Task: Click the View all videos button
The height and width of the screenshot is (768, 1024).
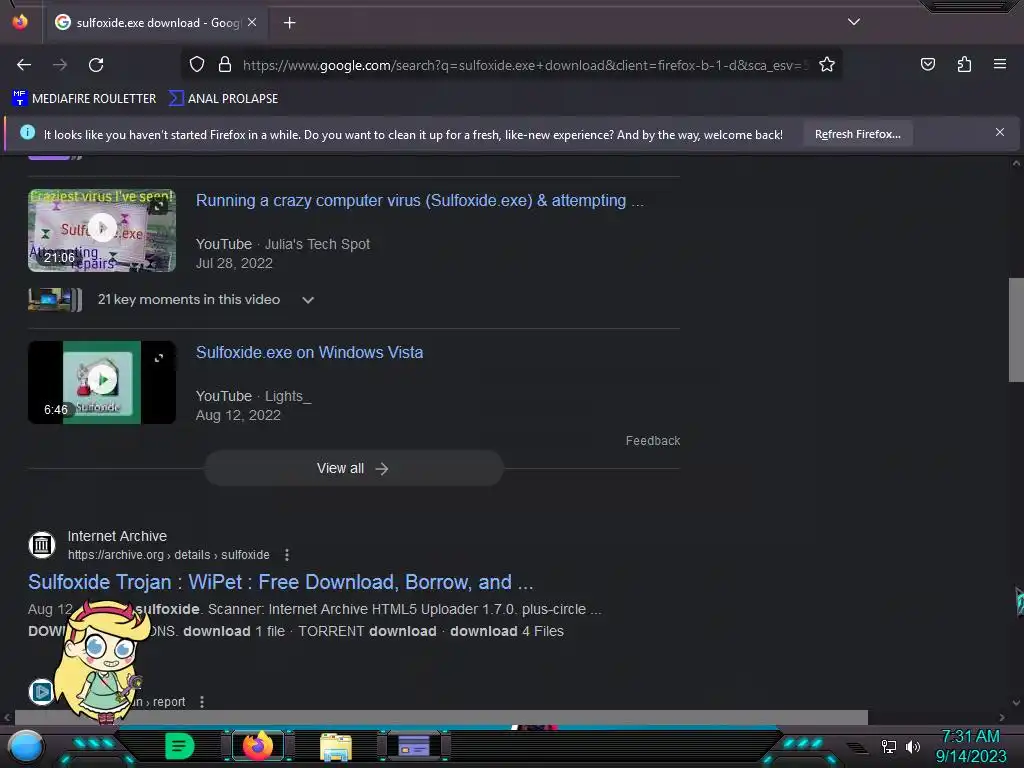Action: pos(353,468)
